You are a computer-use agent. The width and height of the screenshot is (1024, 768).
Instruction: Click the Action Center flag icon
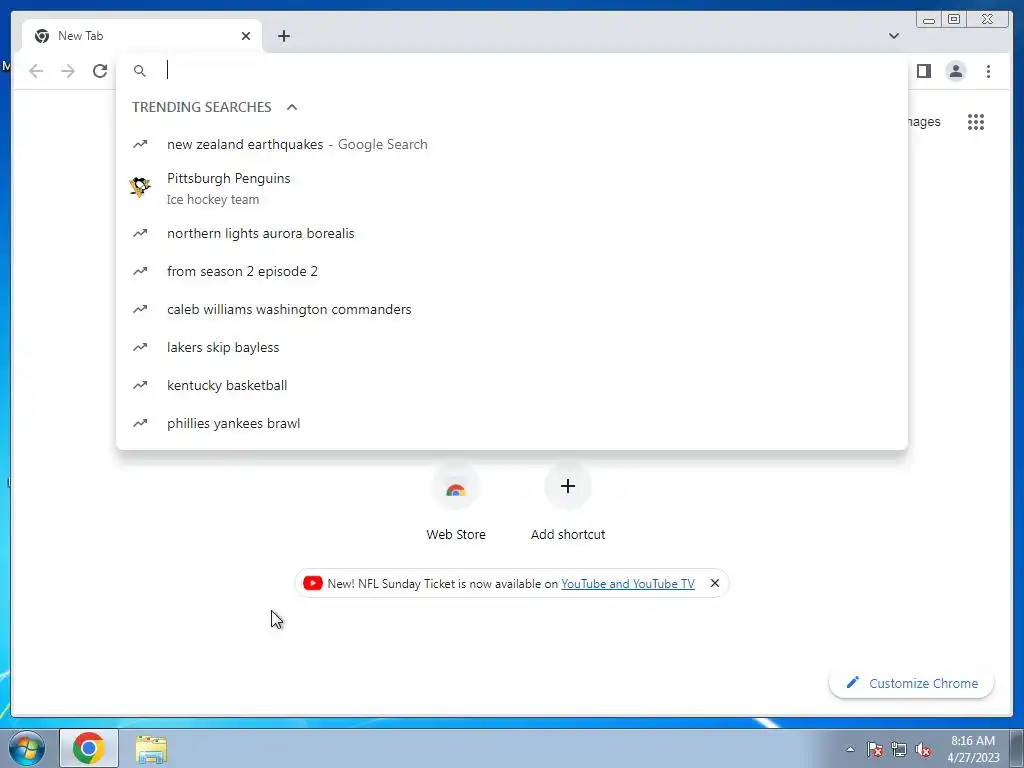[x=874, y=750]
